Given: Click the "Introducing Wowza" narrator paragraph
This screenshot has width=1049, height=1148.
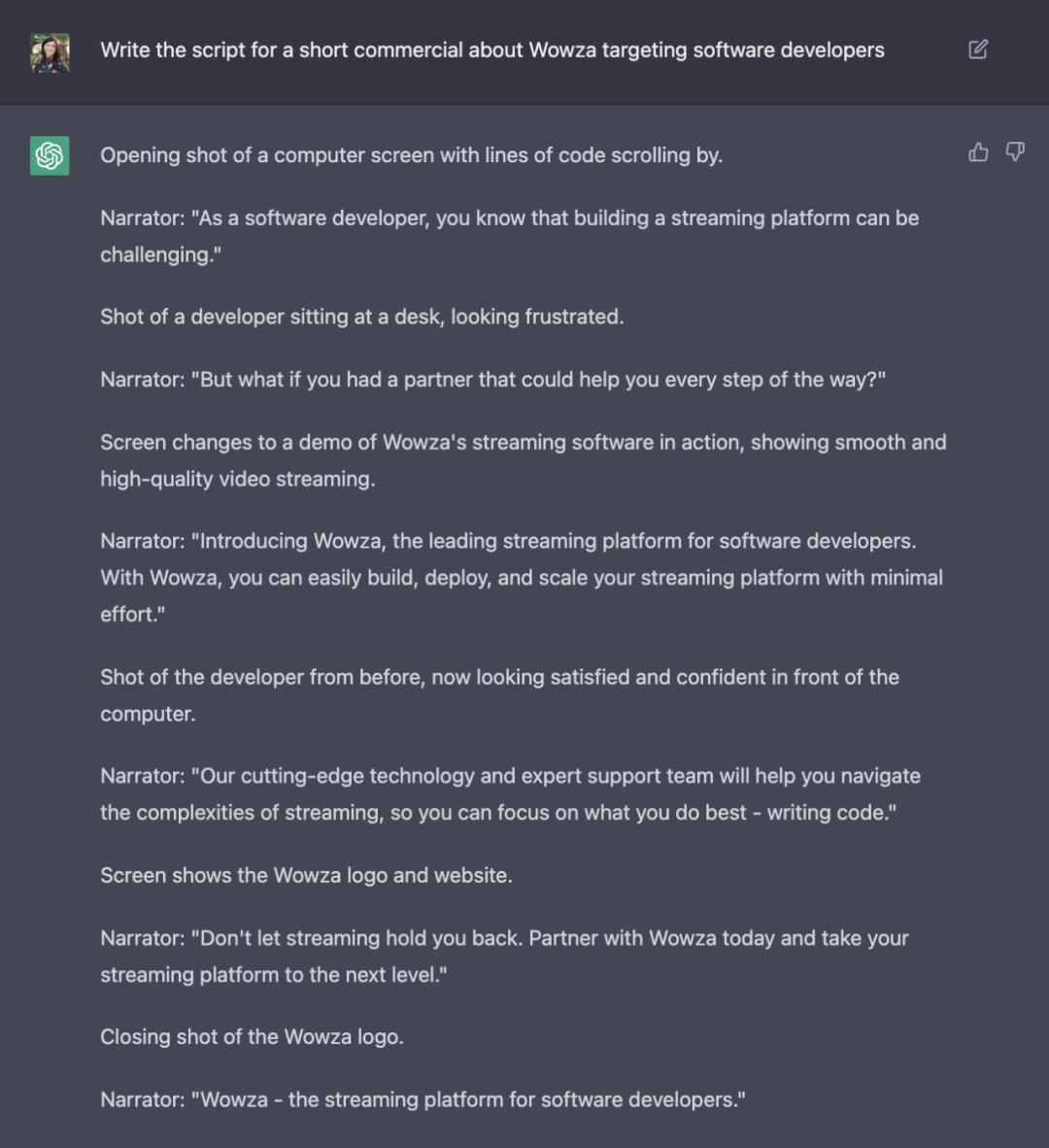Looking at the screenshot, I should click(522, 578).
